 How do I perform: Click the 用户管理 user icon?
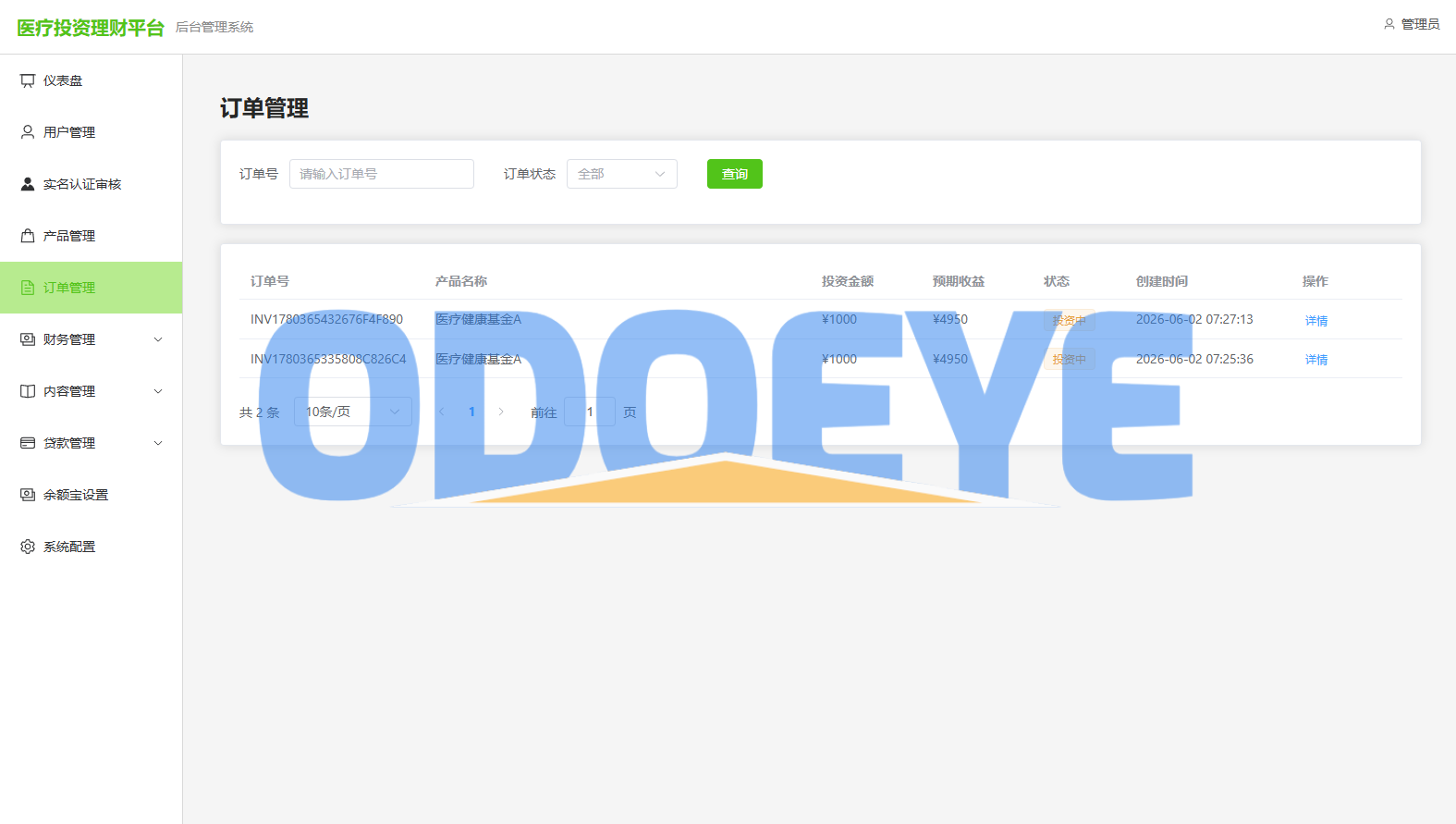28,132
